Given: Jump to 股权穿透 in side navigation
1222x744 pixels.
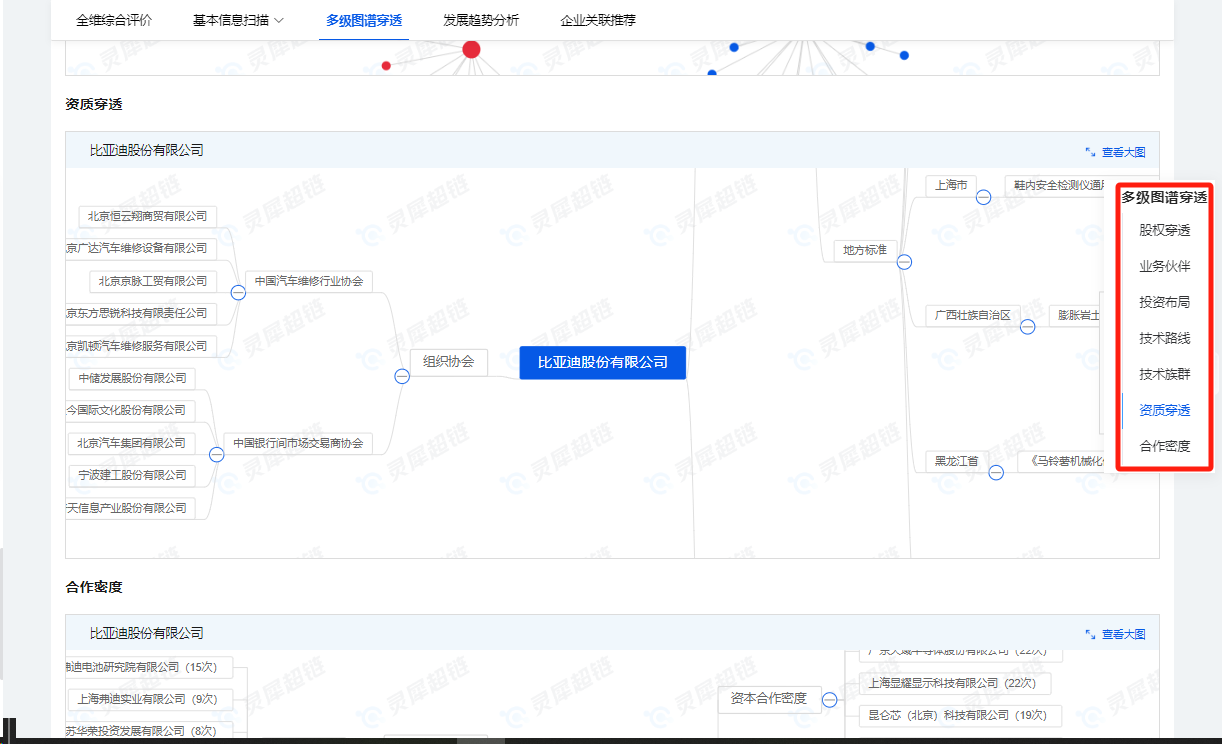Looking at the screenshot, I should [1164, 230].
